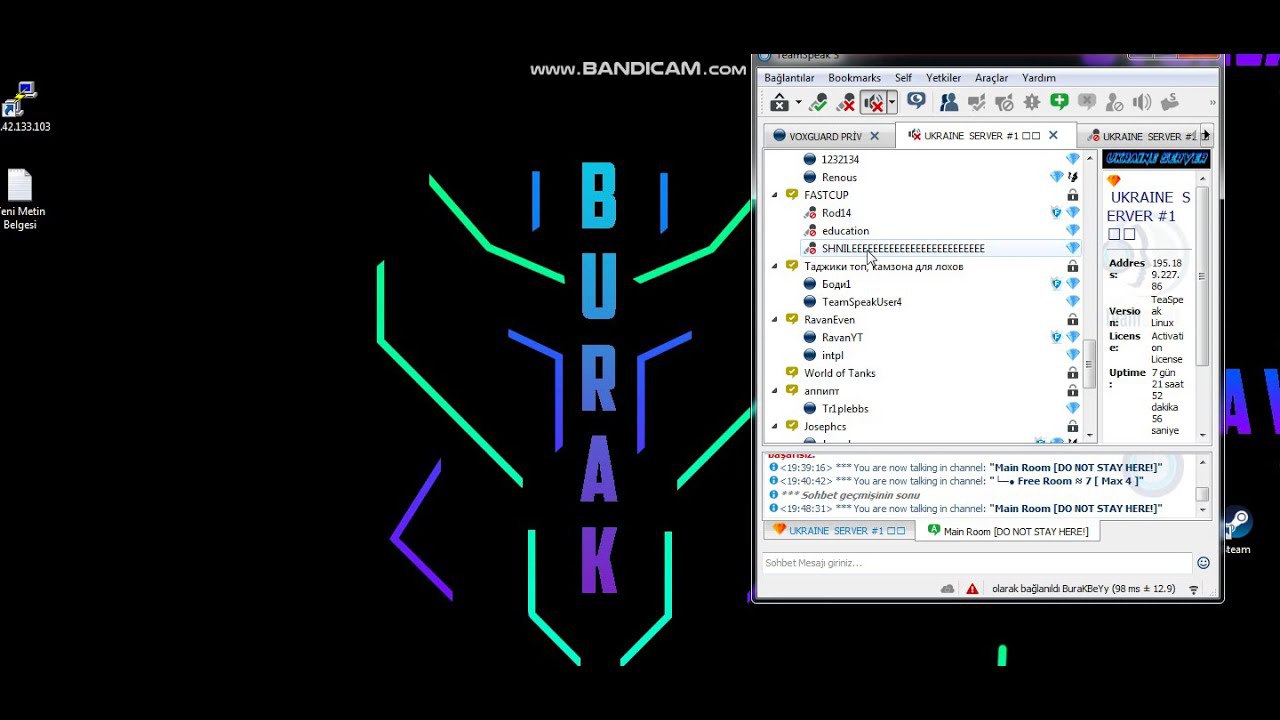Collapse the RavanEven channel
The image size is (1280, 720).
click(775, 320)
